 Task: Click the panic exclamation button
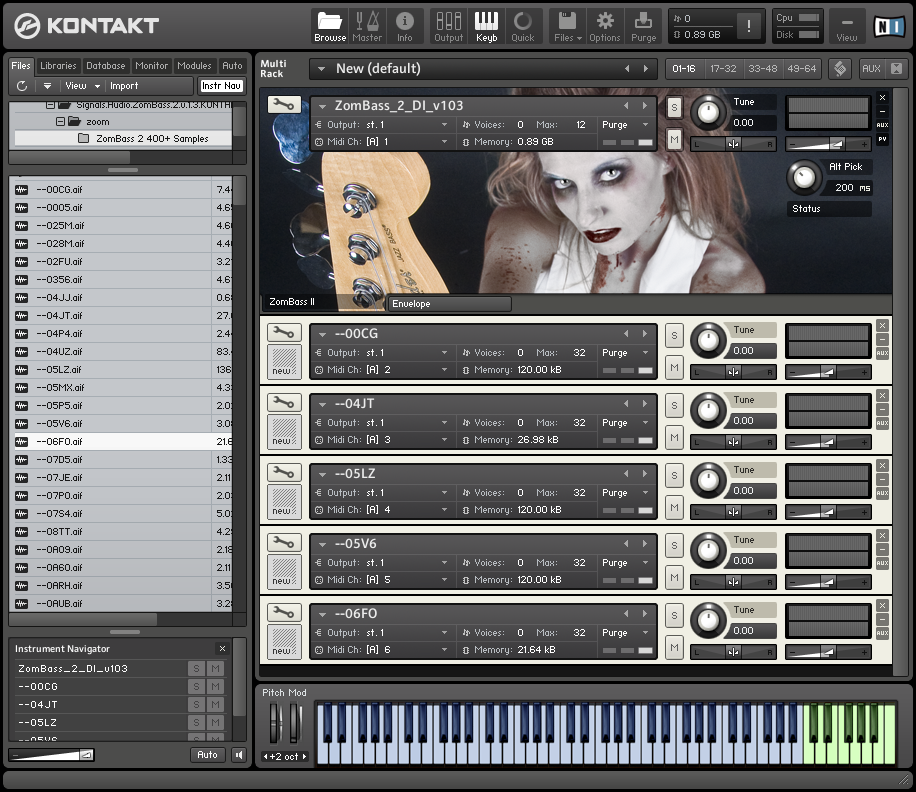[749, 26]
